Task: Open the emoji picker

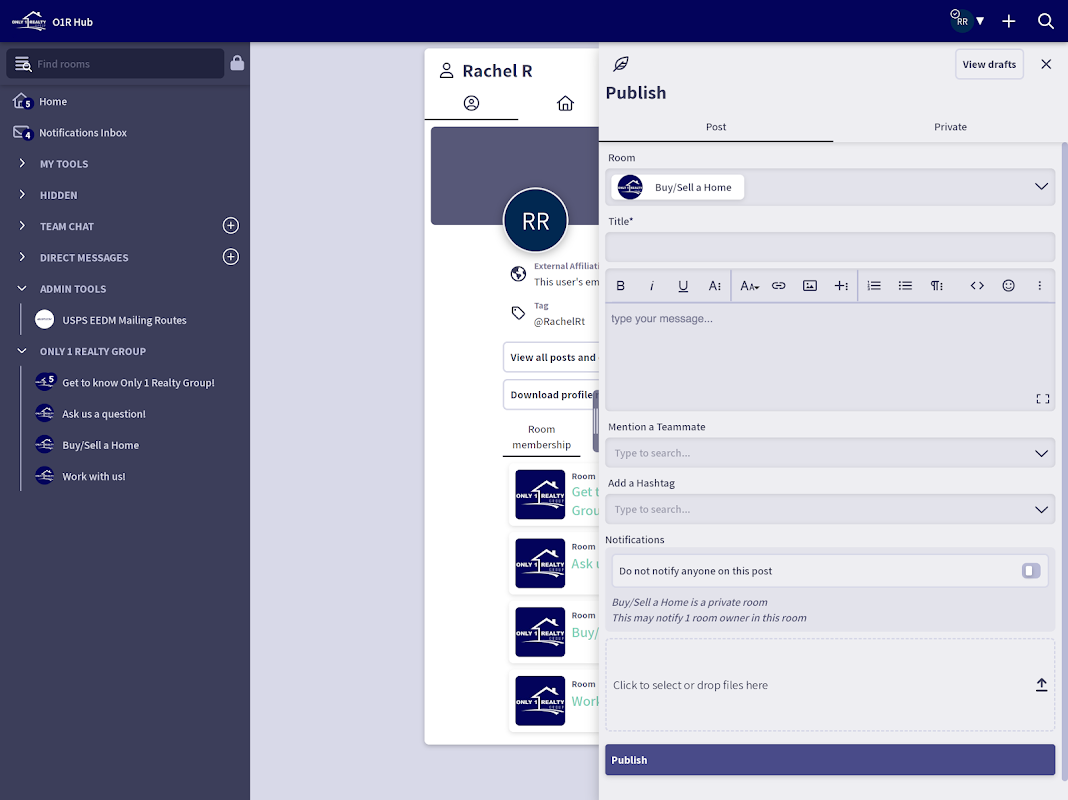Action: pyautogui.click(x=1008, y=286)
